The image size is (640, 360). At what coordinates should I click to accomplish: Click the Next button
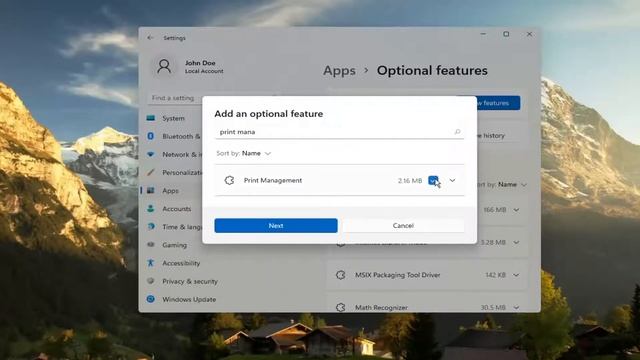[x=276, y=226]
